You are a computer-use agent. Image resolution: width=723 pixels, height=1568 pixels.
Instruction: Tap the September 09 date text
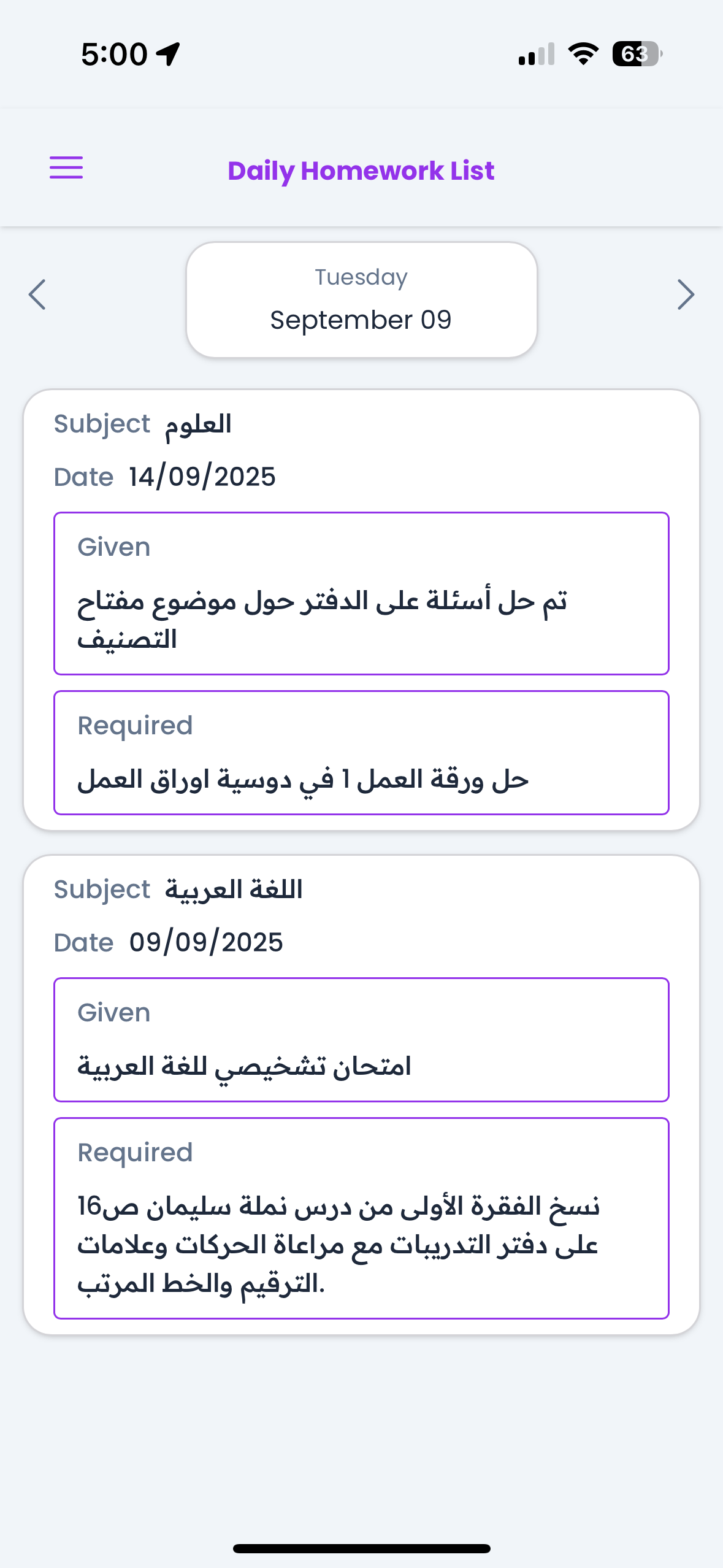coord(361,320)
